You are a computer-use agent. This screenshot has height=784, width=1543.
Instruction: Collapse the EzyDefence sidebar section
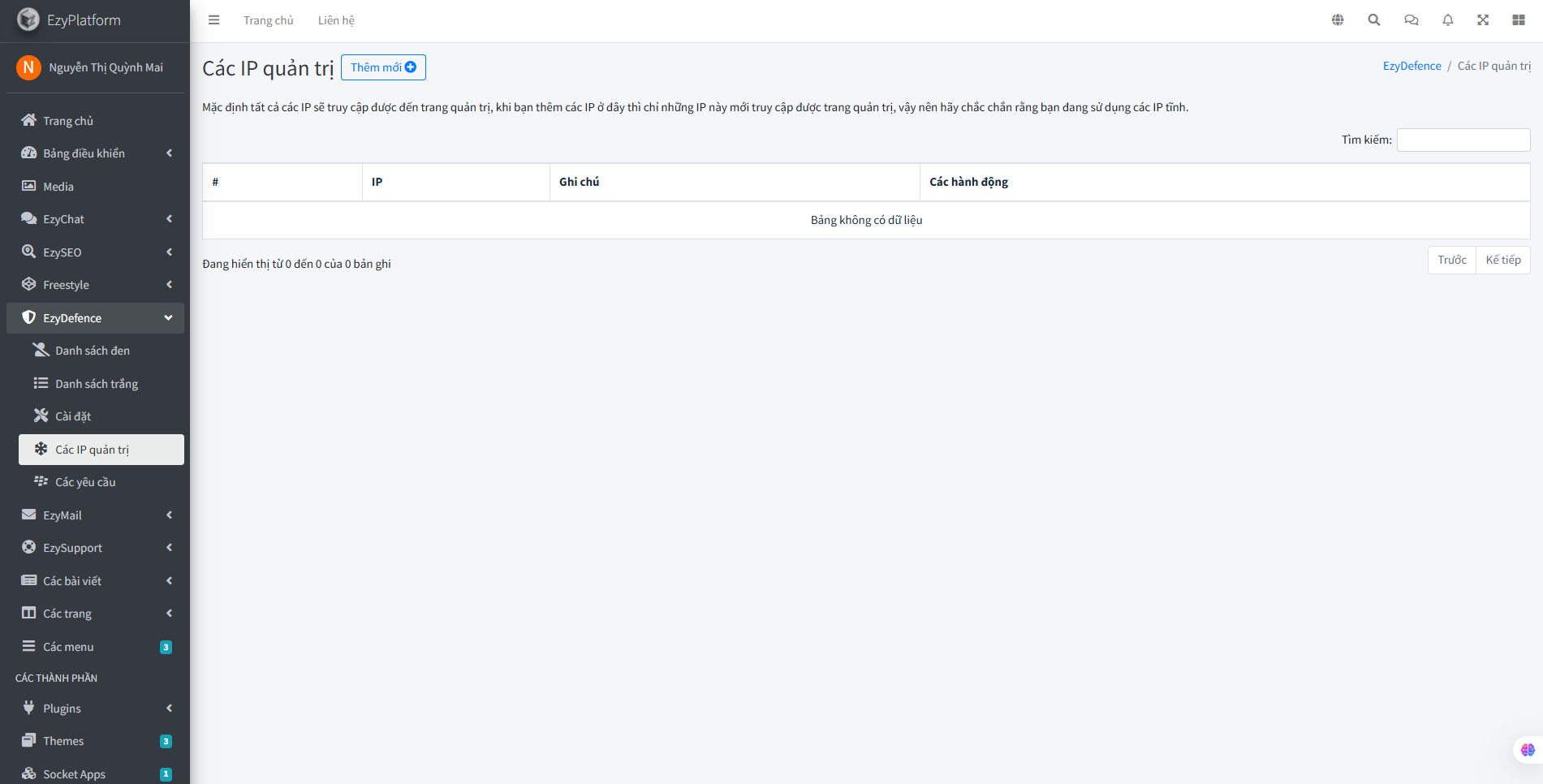pyautogui.click(x=95, y=318)
